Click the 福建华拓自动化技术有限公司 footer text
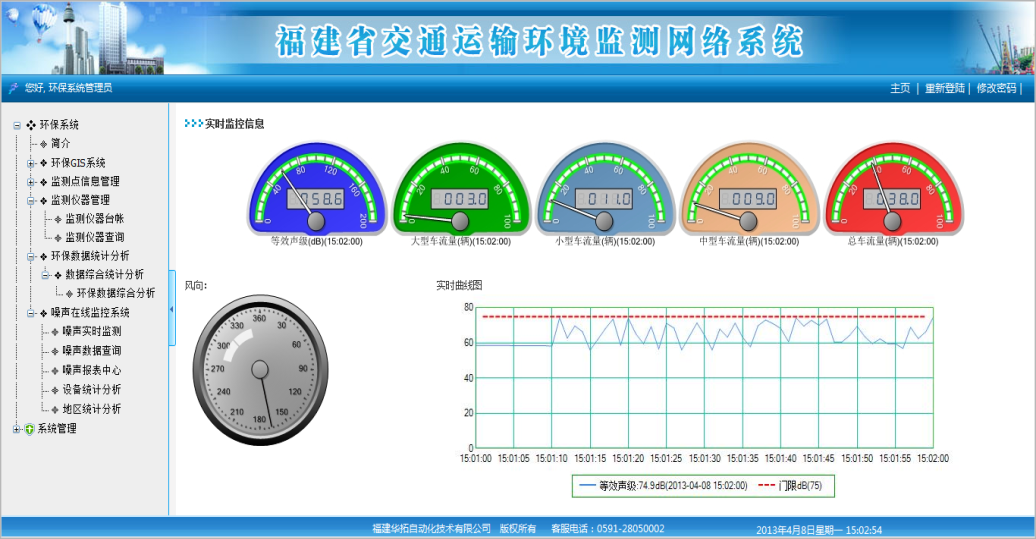 [431, 528]
